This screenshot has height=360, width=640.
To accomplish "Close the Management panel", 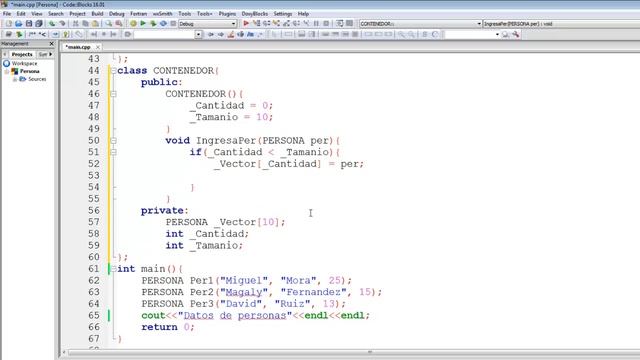I will (x=51, y=44).
